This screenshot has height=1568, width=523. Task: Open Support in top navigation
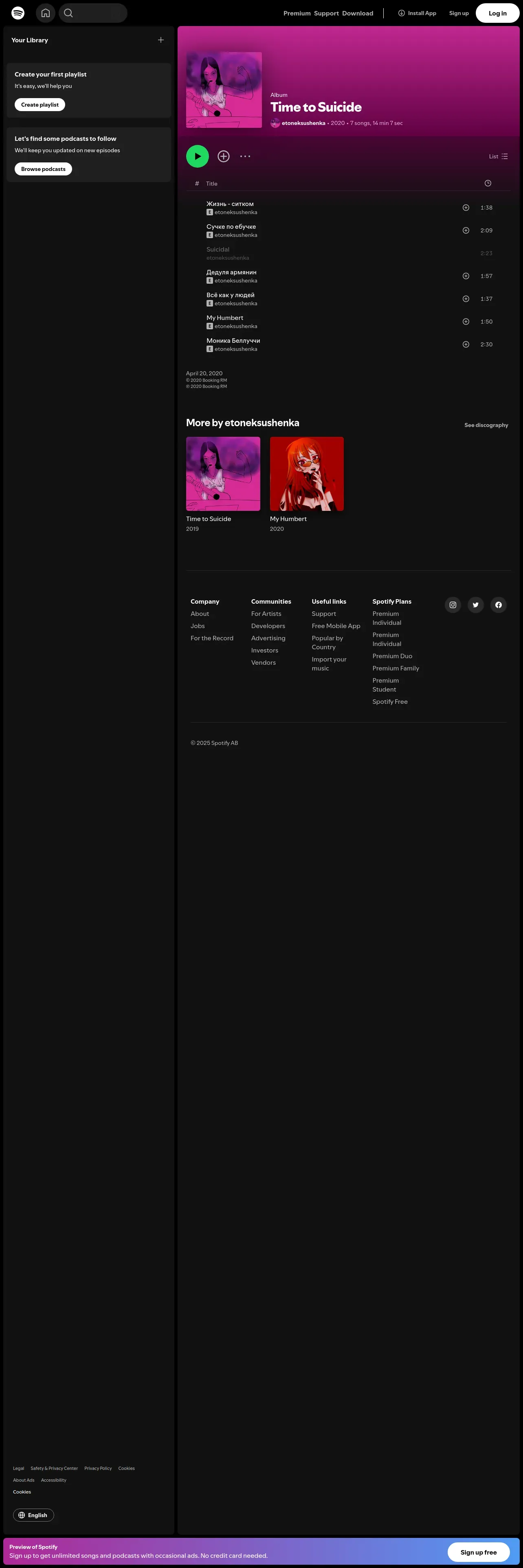(326, 13)
